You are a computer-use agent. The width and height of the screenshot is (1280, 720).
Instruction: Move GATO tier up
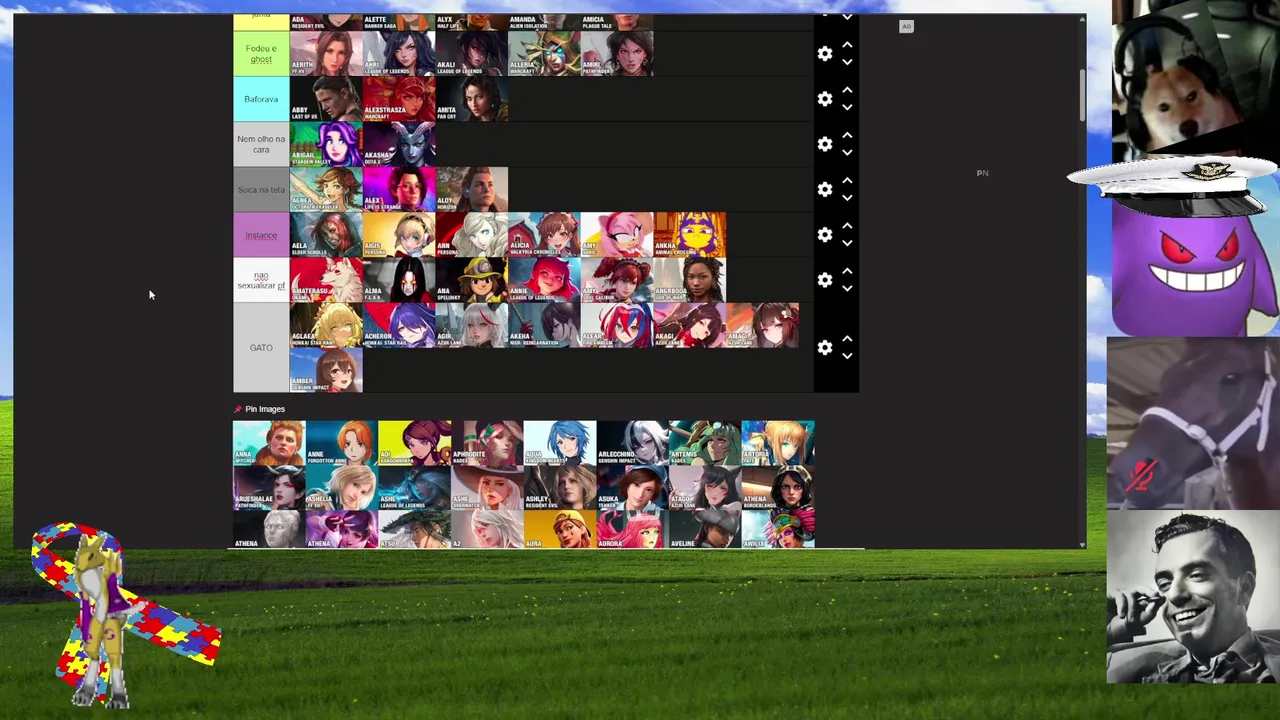847,339
